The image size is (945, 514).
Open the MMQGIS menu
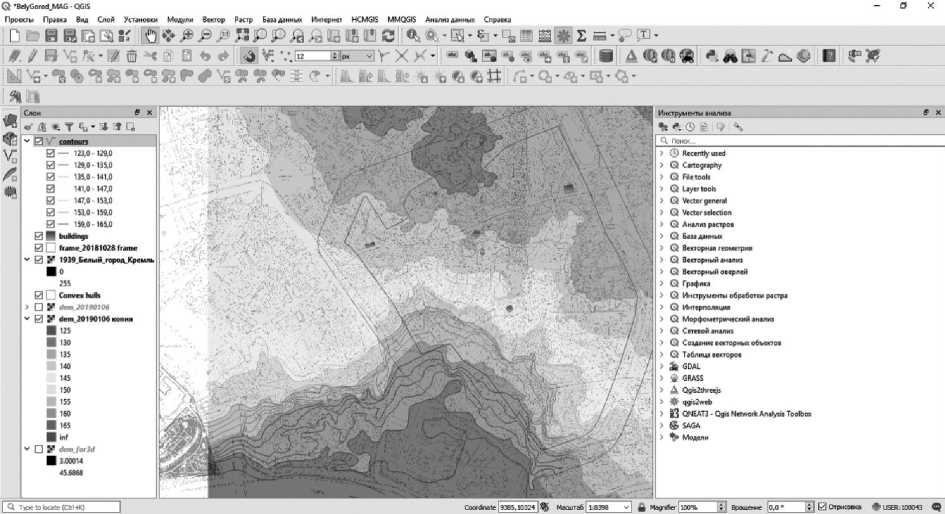tap(401, 19)
